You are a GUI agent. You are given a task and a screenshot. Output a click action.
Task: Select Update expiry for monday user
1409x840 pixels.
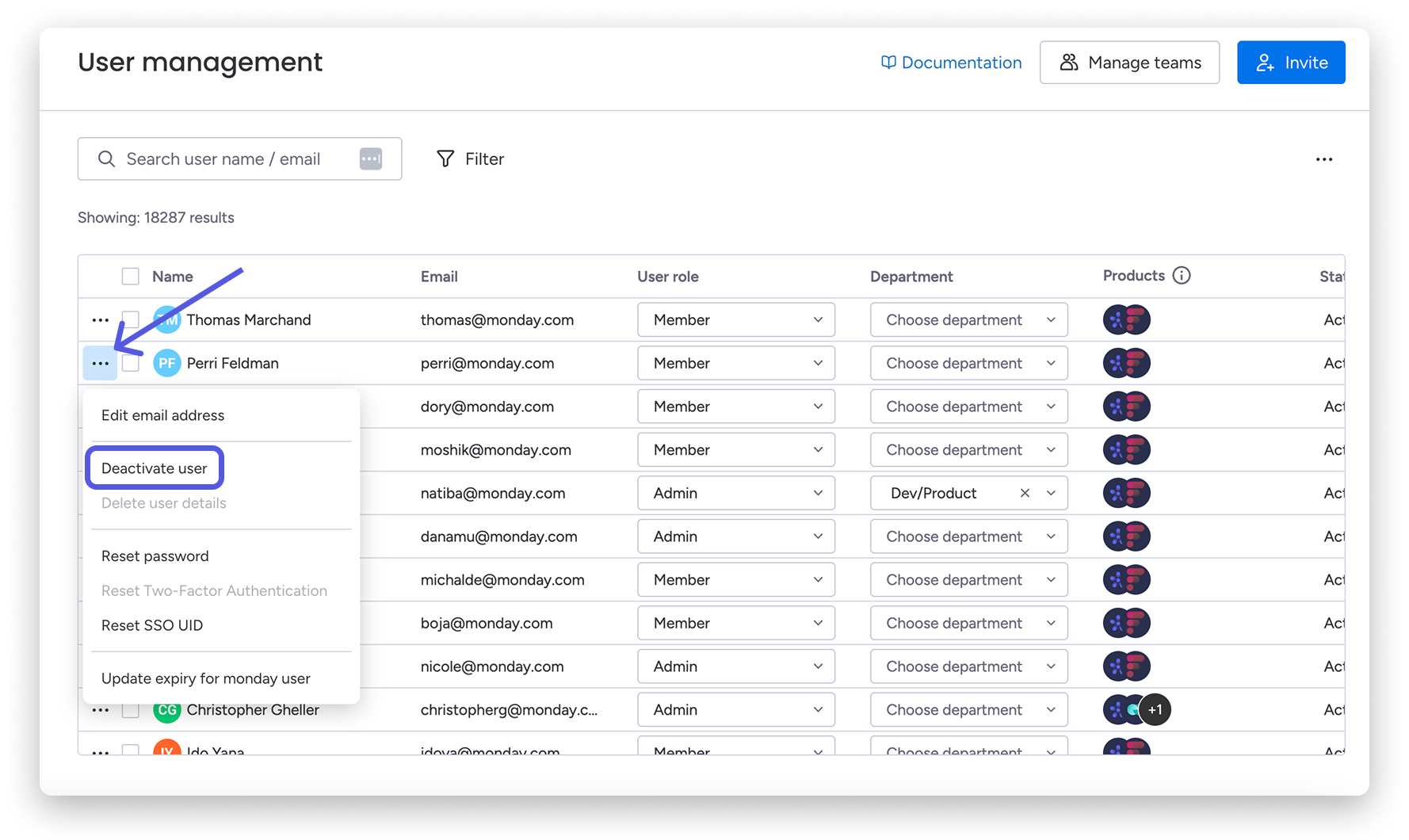pos(206,678)
